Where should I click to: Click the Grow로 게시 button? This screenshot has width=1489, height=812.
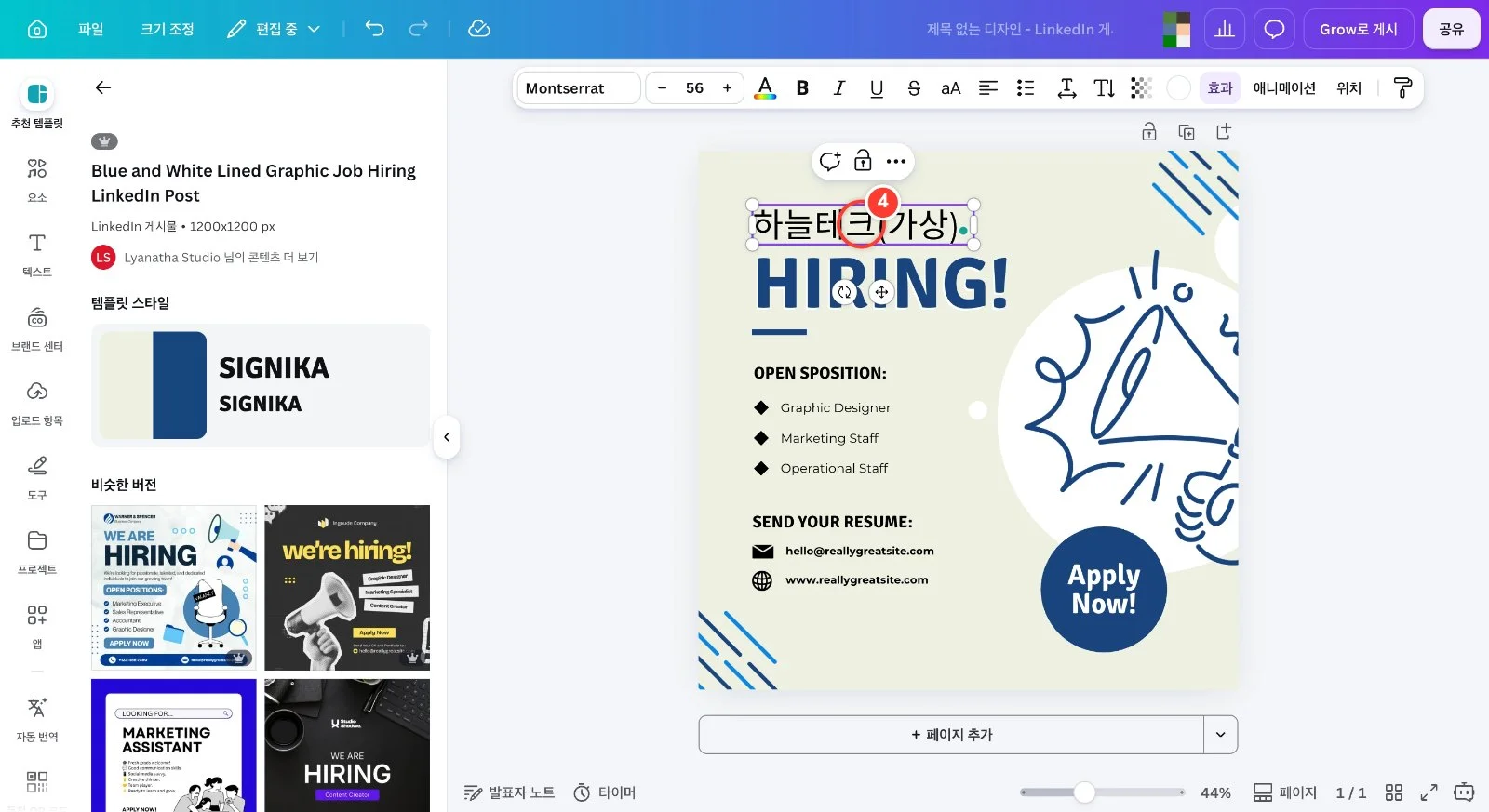tap(1359, 29)
